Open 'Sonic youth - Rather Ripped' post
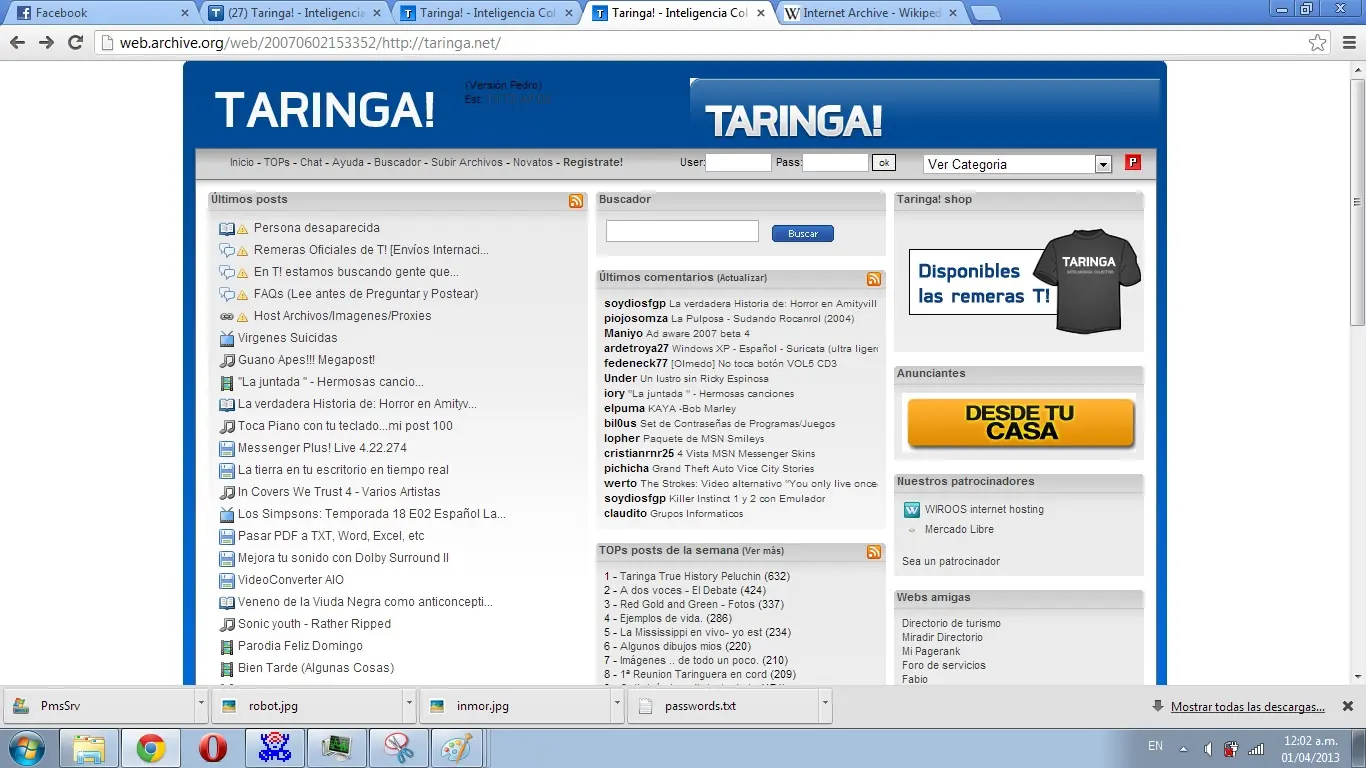 click(x=314, y=624)
